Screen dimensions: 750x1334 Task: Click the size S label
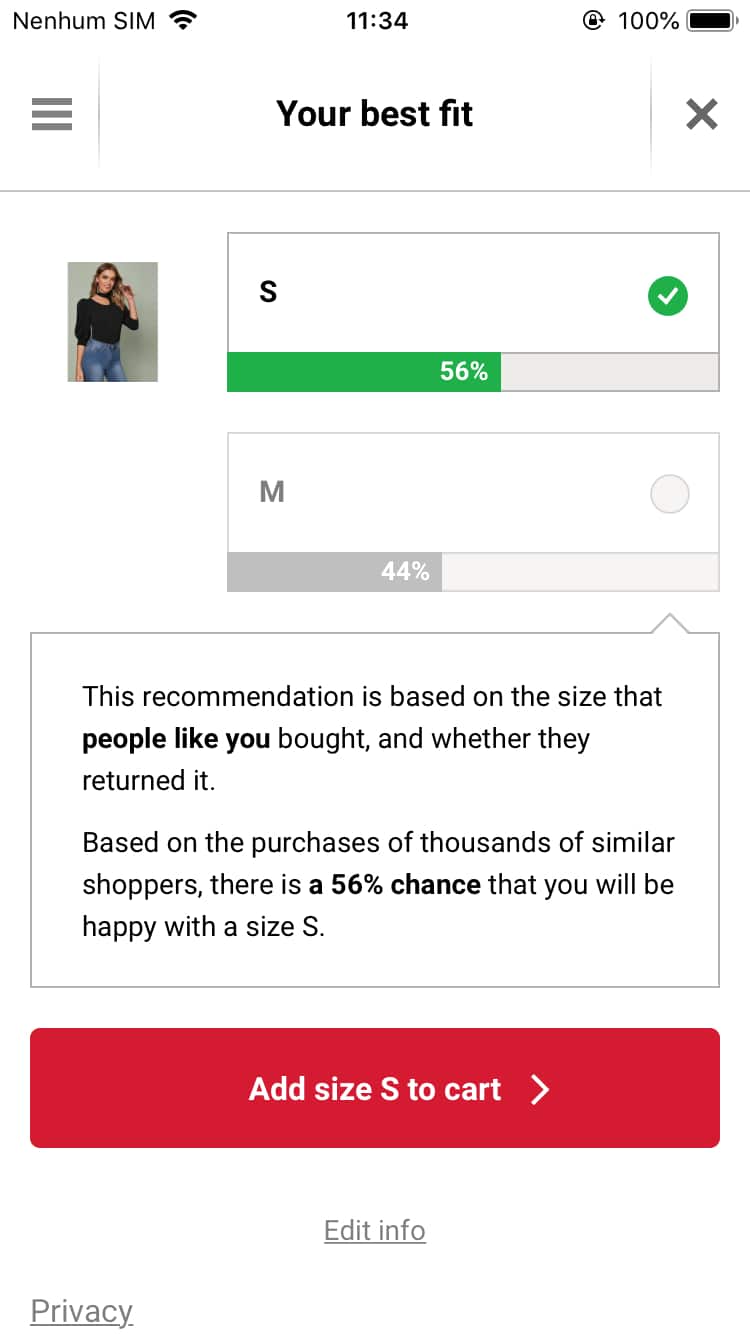click(x=268, y=292)
